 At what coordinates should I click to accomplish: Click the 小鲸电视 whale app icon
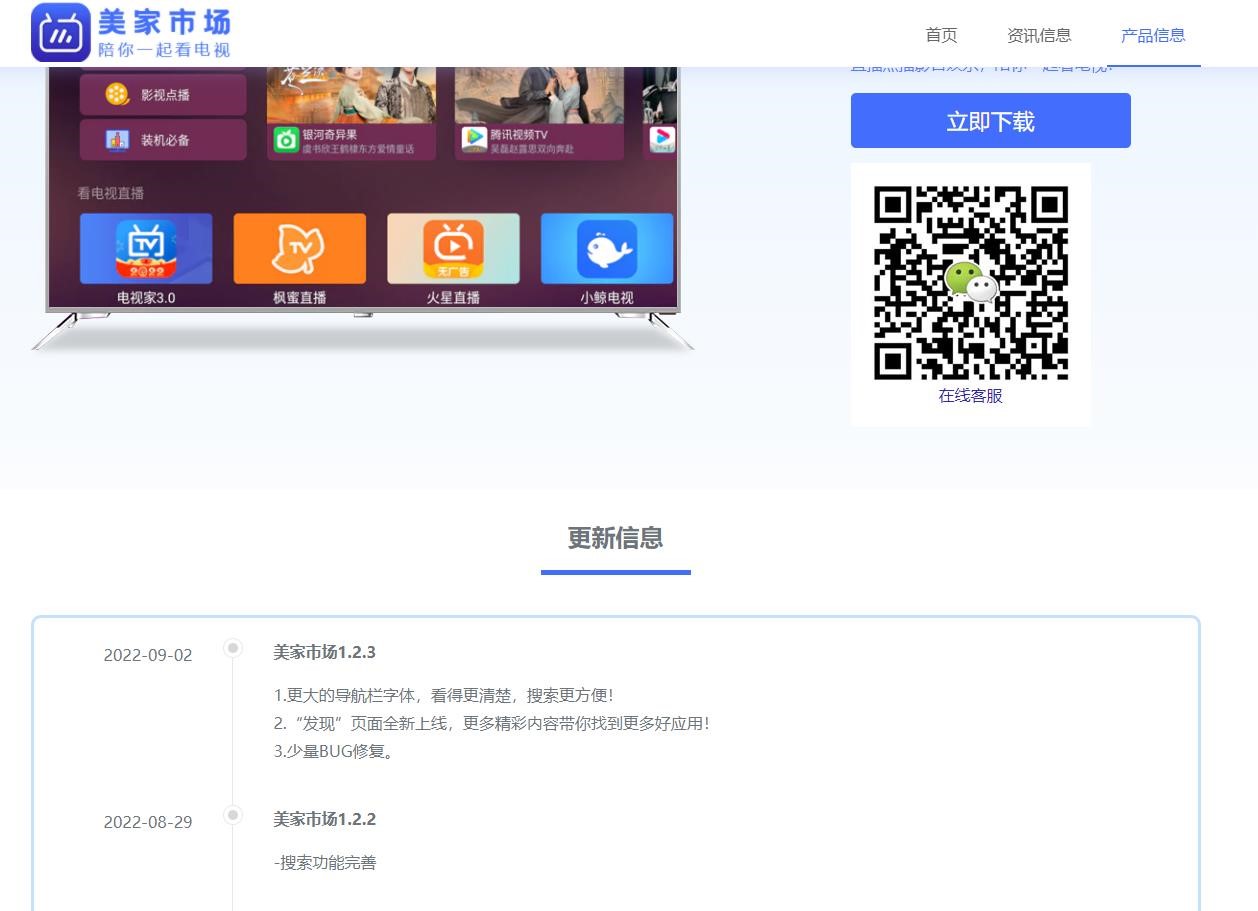pyautogui.click(x=607, y=249)
